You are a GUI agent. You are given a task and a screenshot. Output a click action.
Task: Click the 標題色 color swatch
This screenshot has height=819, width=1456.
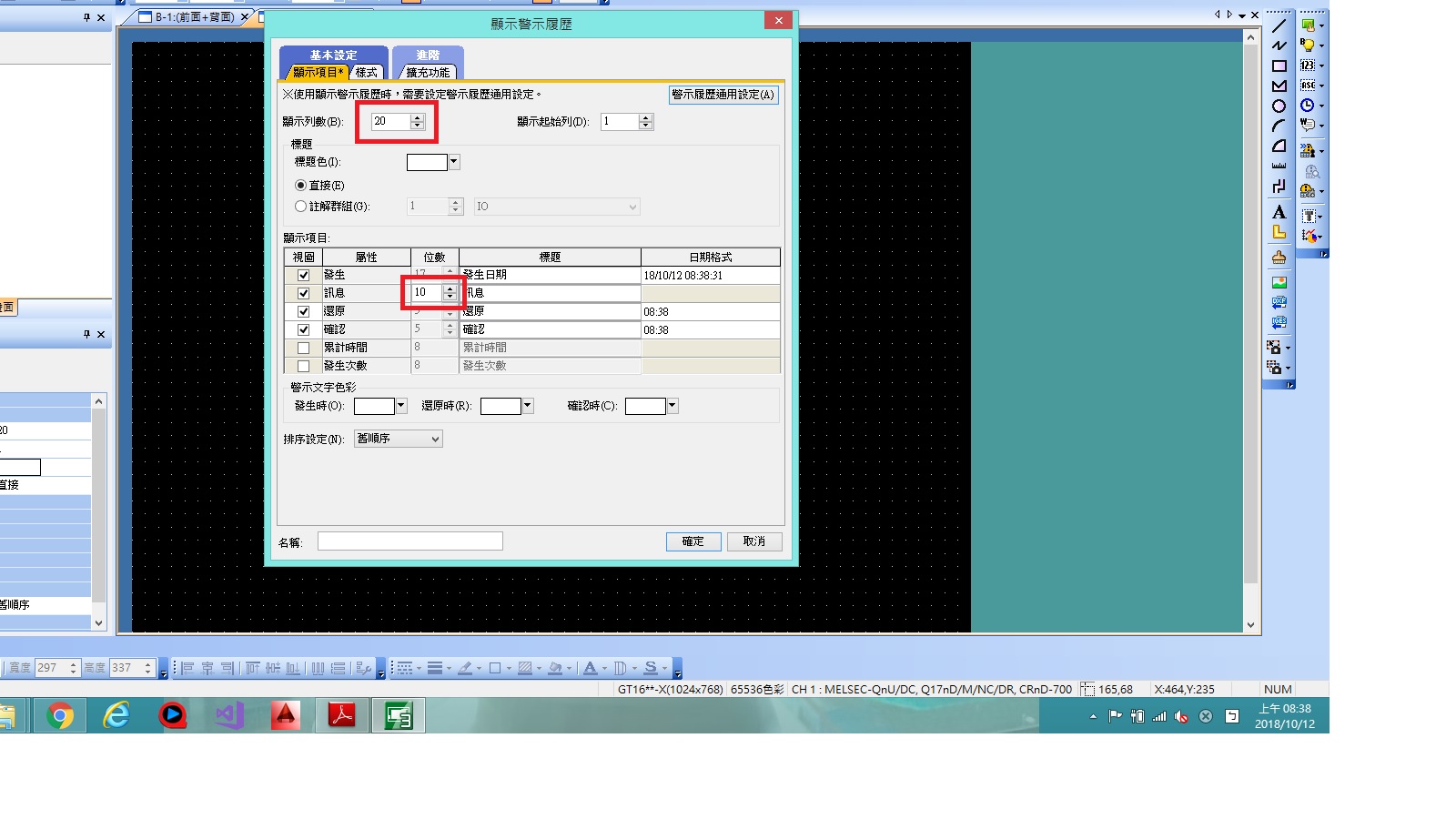click(x=427, y=162)
